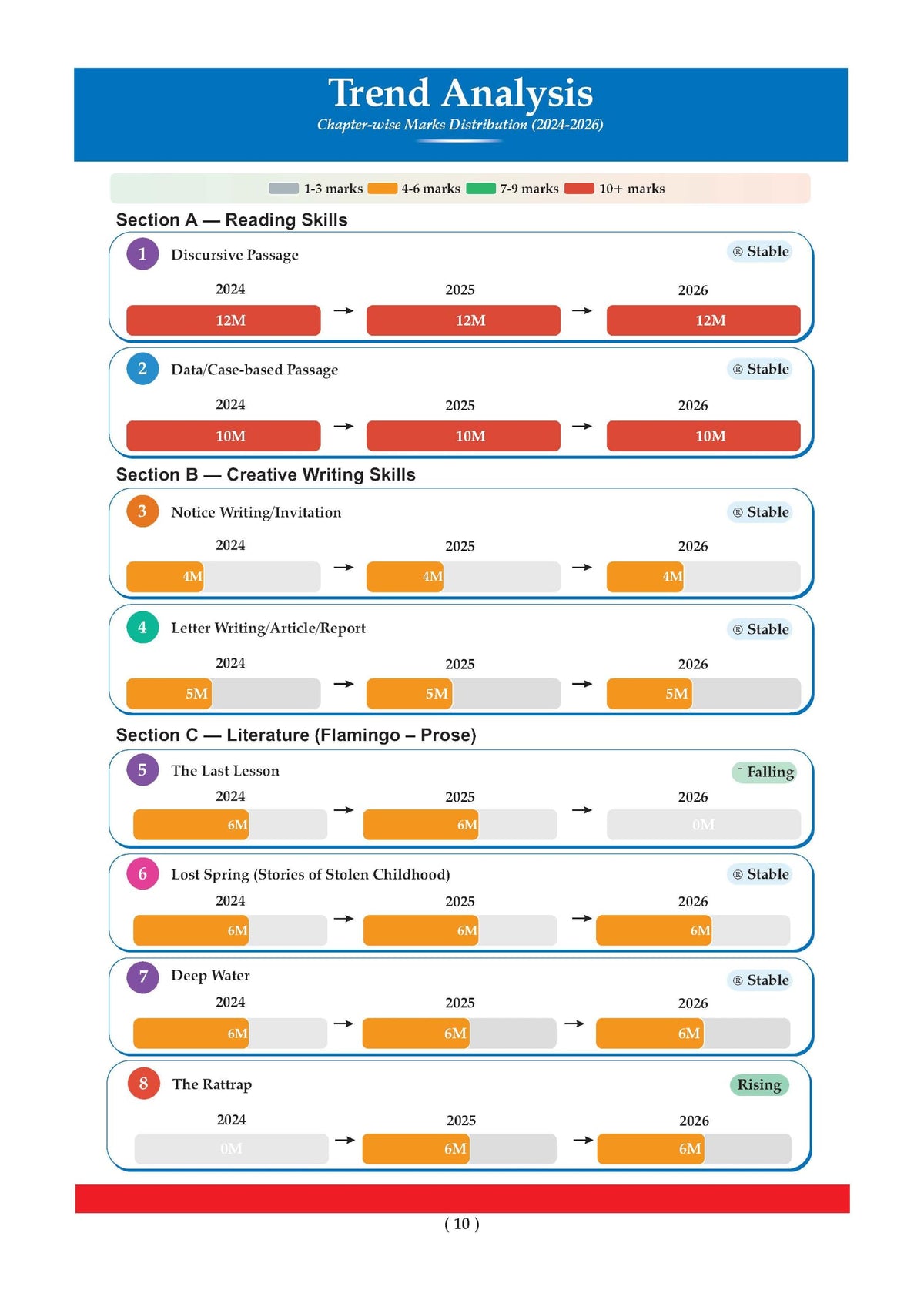Select the Stable badge on Deep Water

760,980
